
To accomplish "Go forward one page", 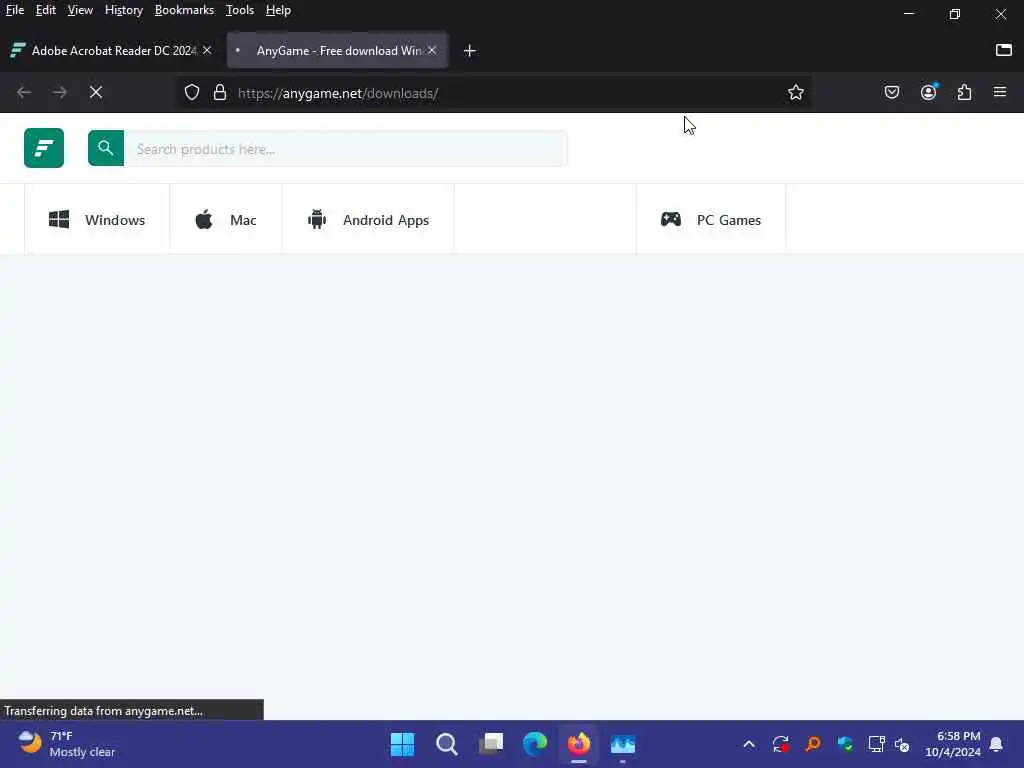I will (60, 93).
